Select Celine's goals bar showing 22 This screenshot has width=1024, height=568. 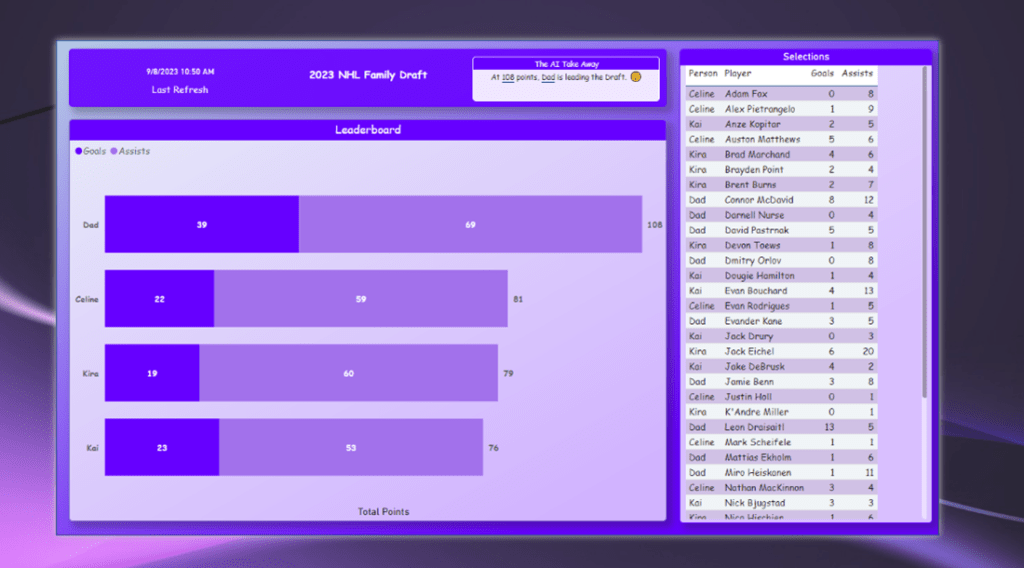point(159,298)
